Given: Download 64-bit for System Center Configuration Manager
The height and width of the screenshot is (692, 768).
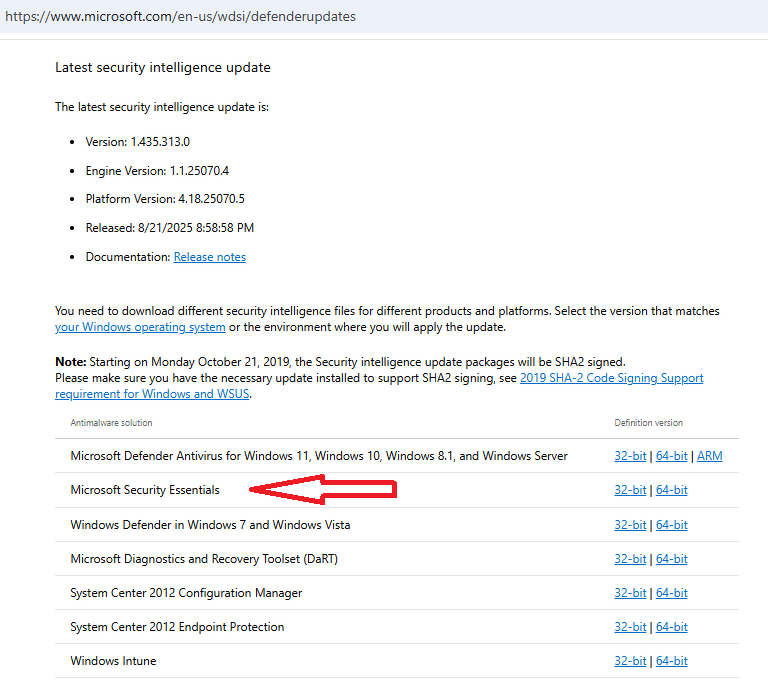Looking at the screenshot, I should click(672, 593).
